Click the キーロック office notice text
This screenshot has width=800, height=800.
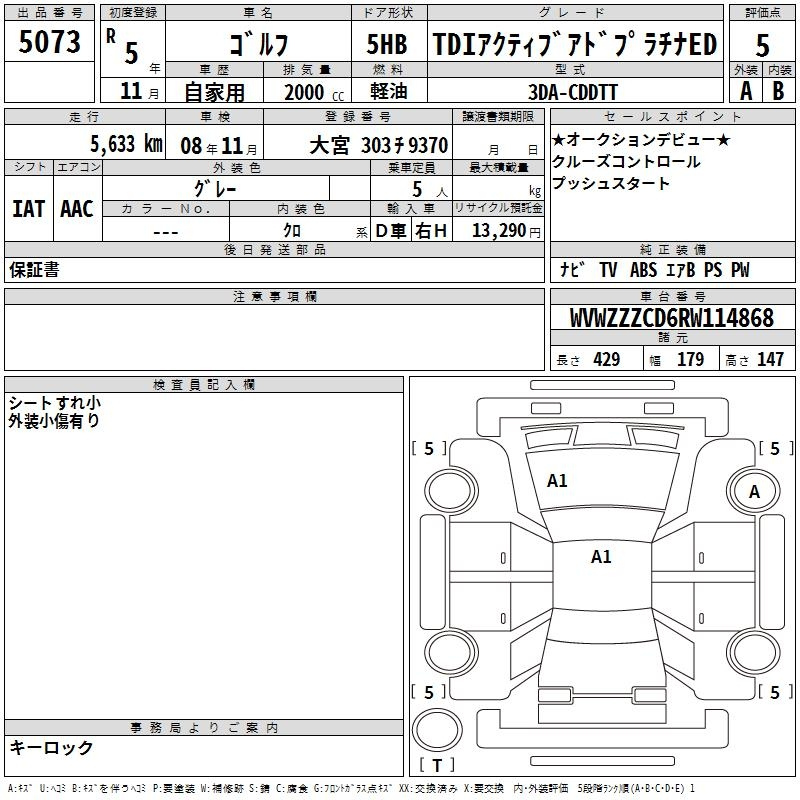51,748
